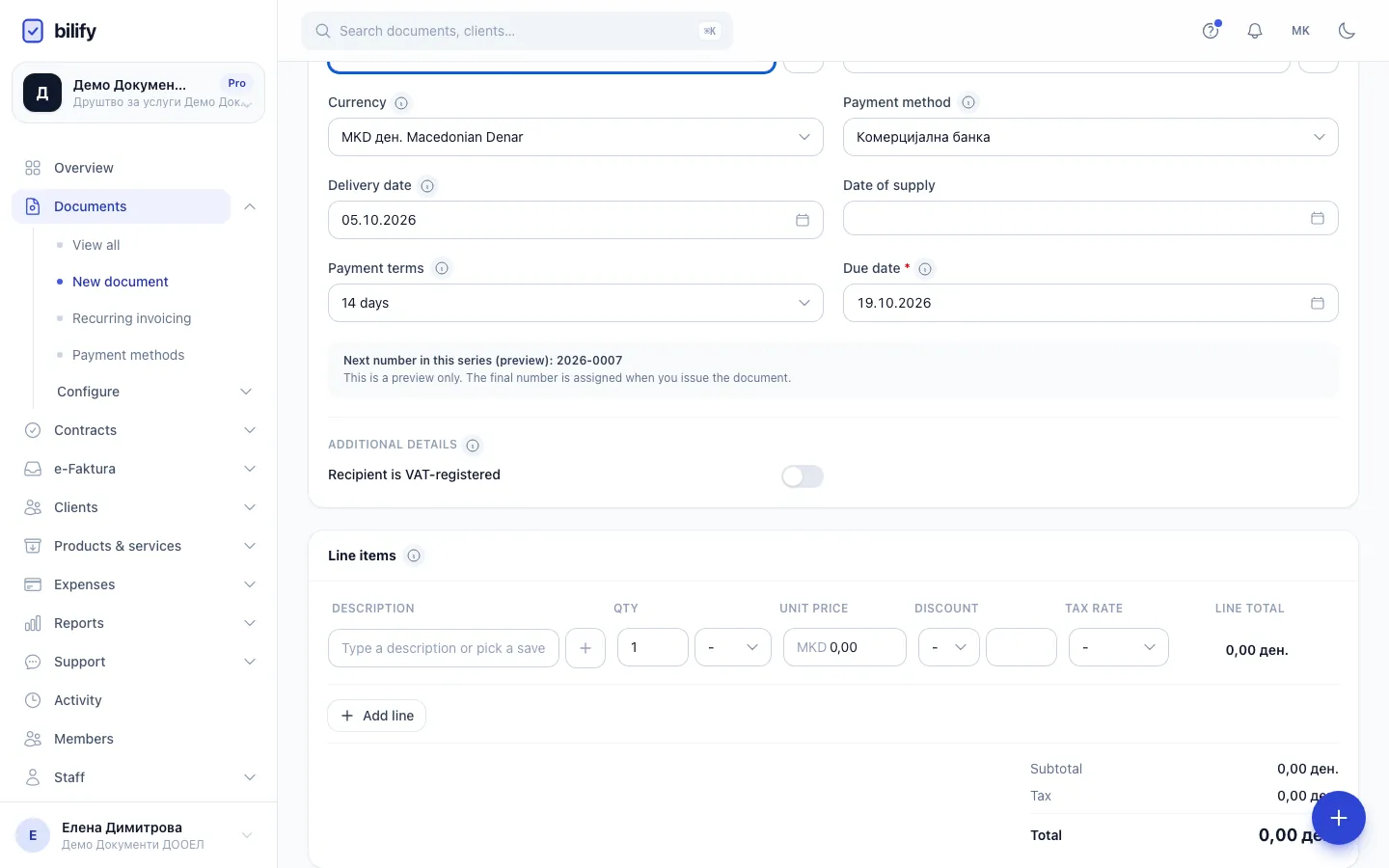Open the notifications bell

pos(1255,31)
